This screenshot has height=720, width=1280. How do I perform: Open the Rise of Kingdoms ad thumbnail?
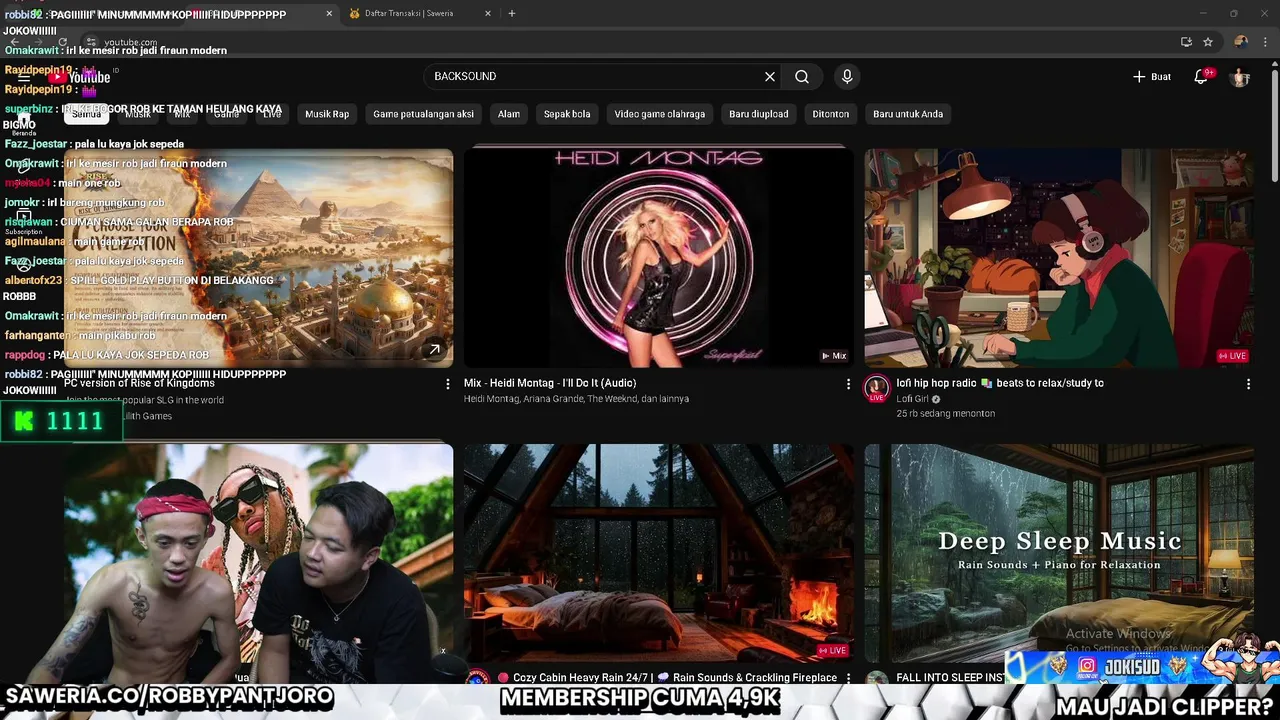coord(258,257)
